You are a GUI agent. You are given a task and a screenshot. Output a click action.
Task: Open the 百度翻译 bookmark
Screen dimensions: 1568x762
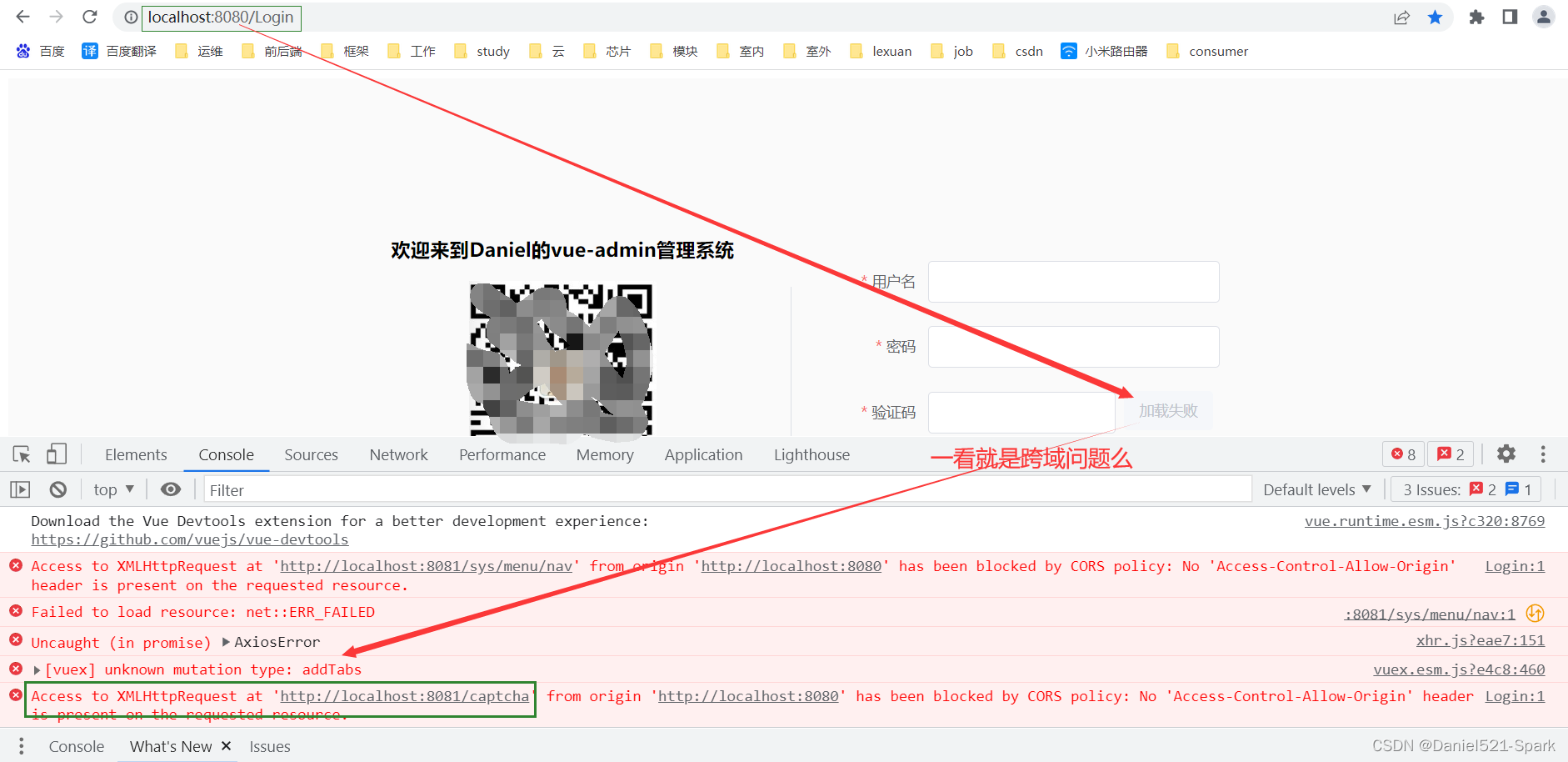[119, 52]
